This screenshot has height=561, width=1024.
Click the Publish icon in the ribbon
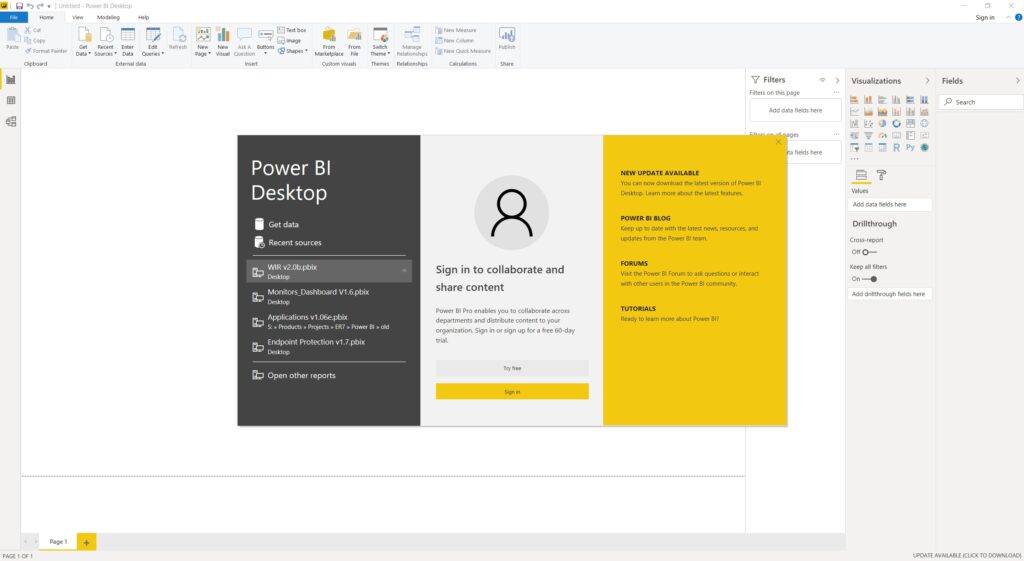click(507, 38)
